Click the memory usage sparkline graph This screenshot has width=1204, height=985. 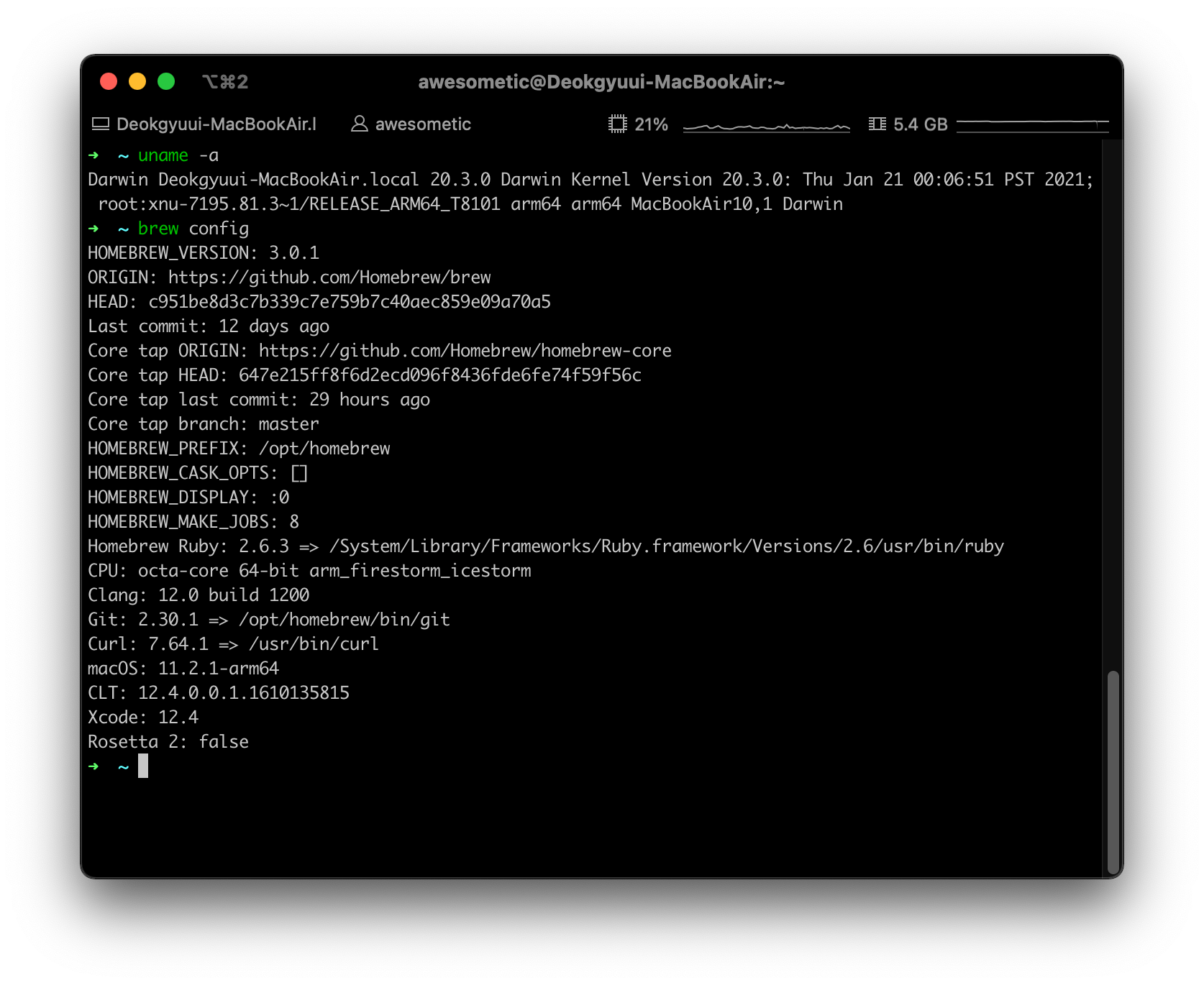1033,125
